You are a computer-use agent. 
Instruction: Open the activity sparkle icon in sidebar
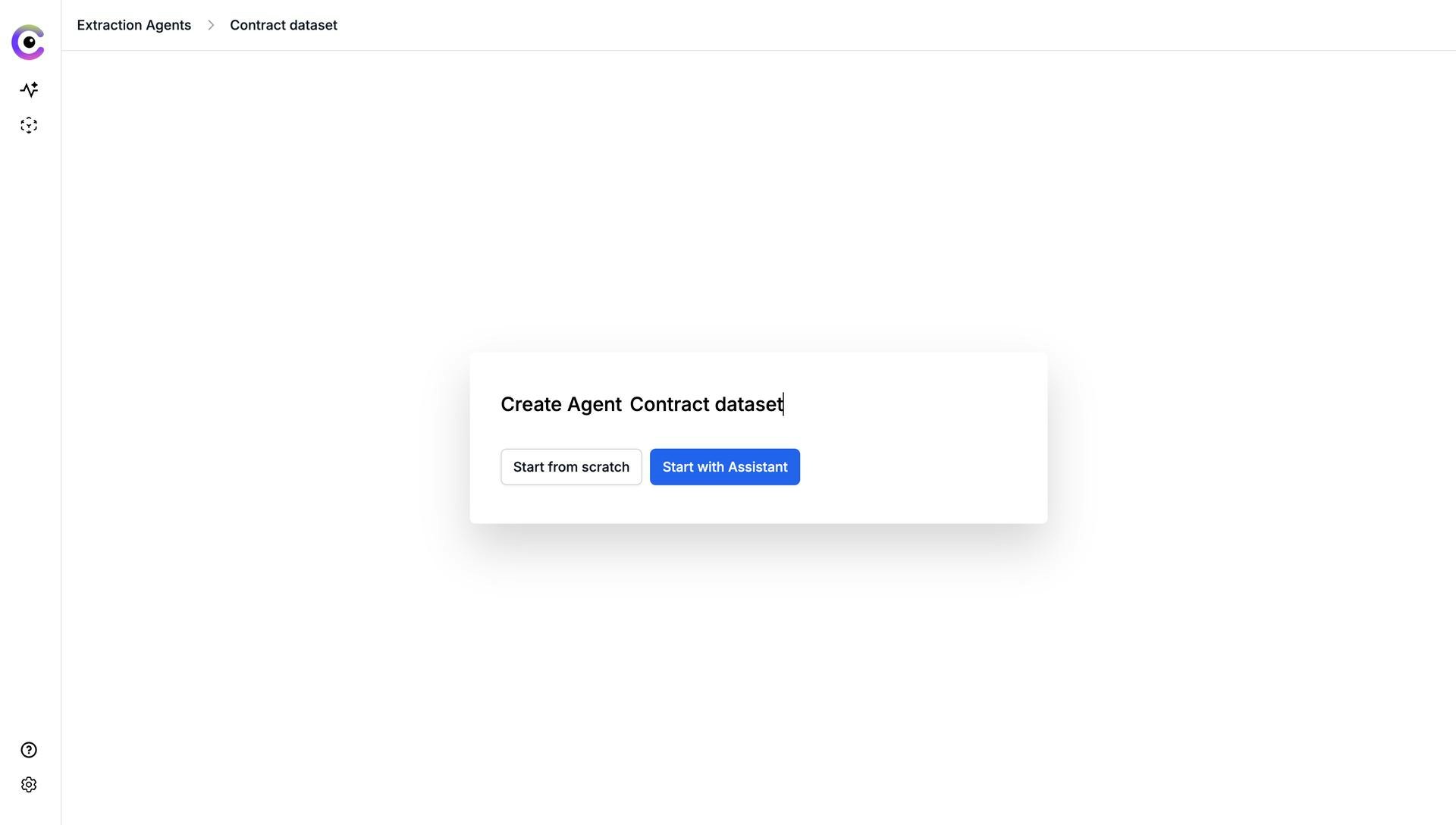29,89
